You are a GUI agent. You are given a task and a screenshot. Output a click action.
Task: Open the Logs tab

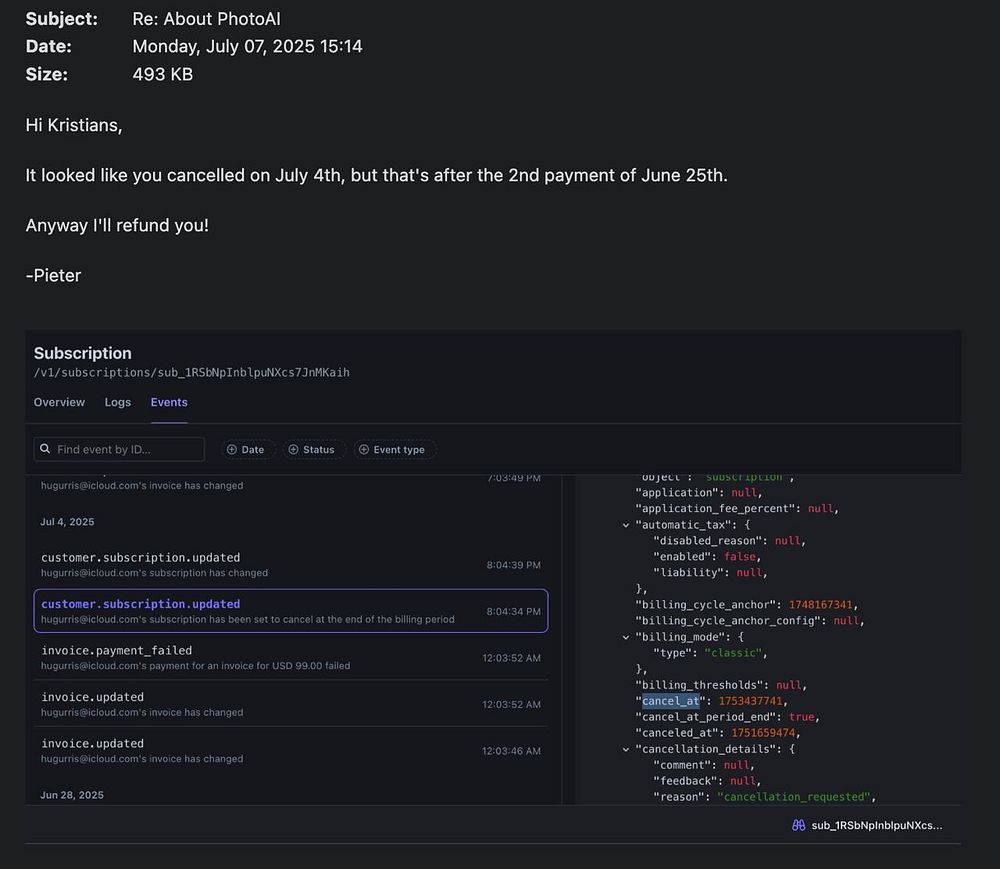(x=118, y=402)
